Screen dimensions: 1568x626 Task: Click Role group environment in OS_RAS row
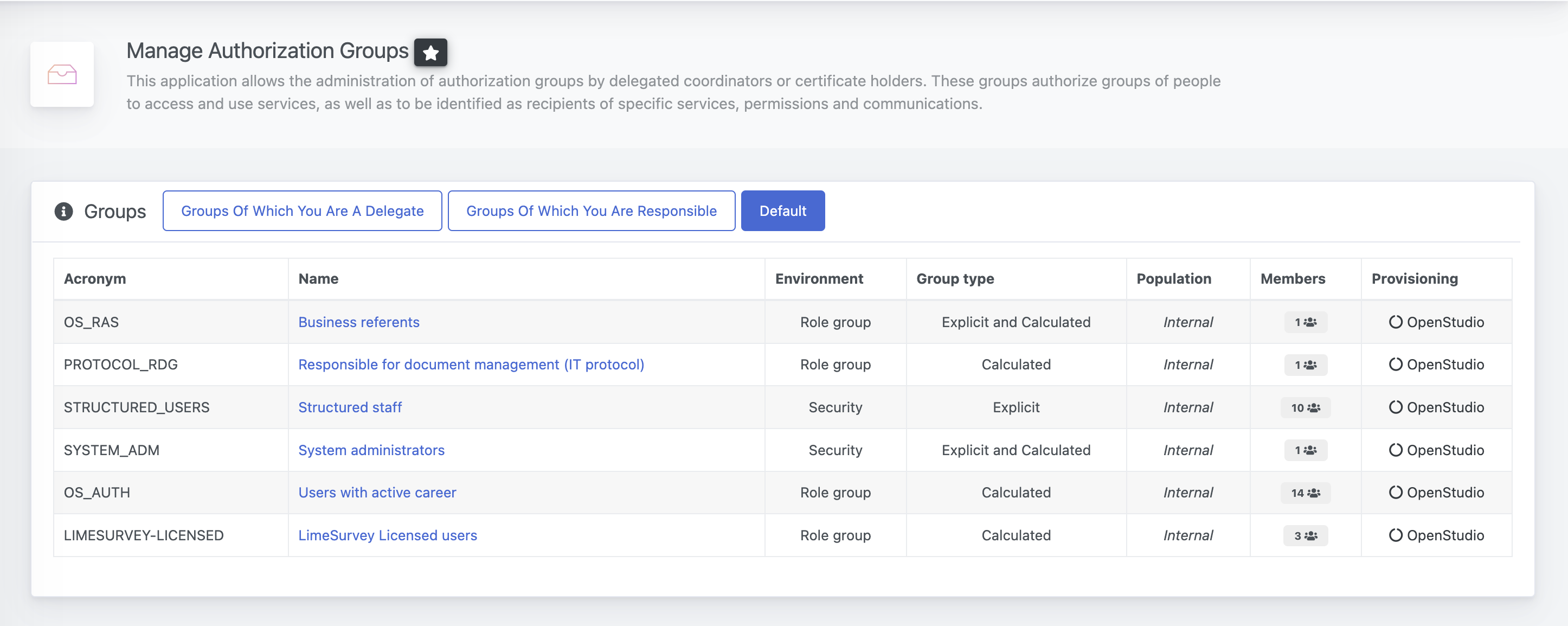835,322
